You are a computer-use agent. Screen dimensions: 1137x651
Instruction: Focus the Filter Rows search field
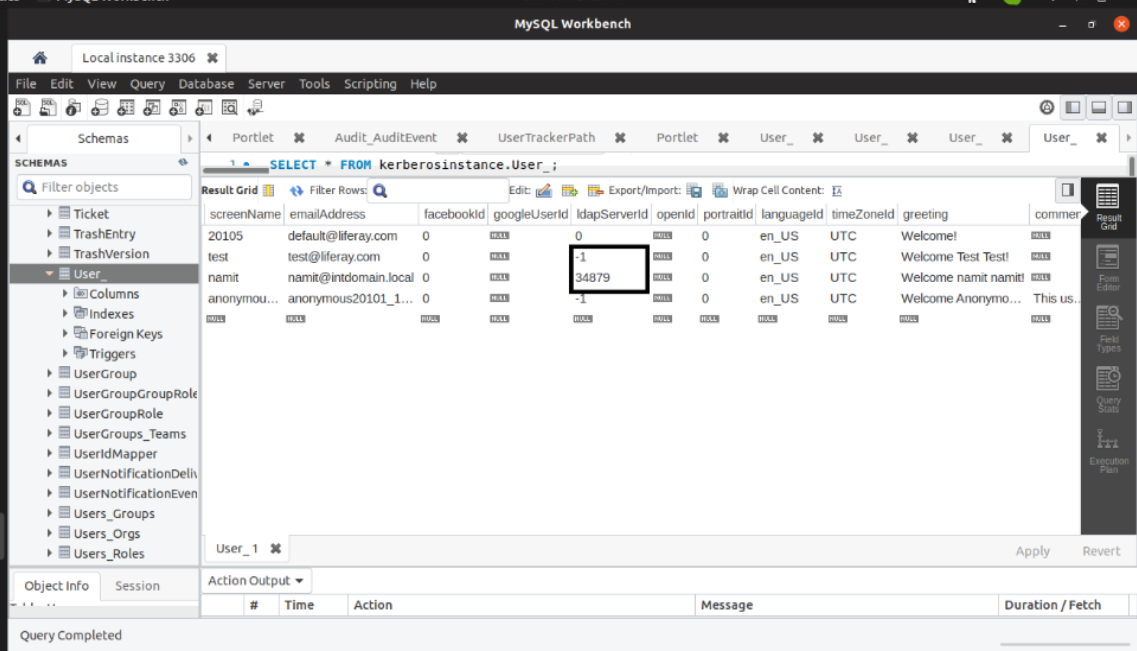pyautogui.click(x=438, y=191)
